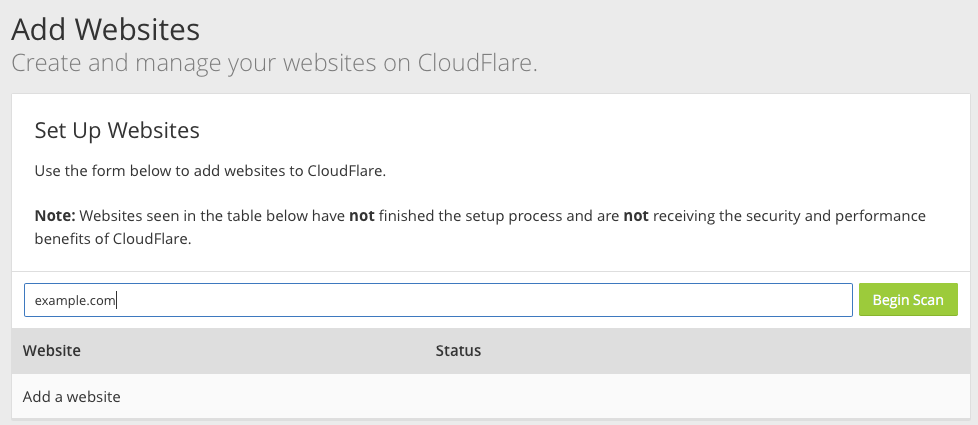Image resolution: width=978 pixels, height=425 pixels.
Task: Select the Website column header
Action: [52, 351]
